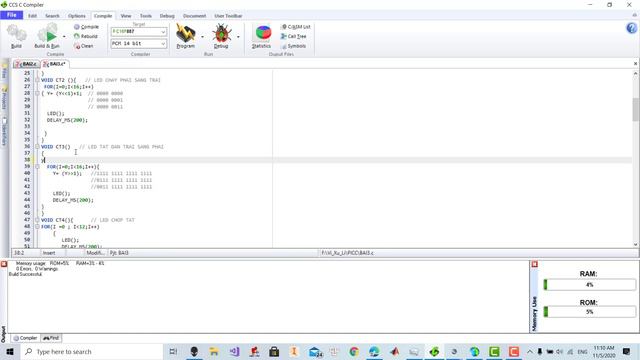Close the Output pane with red icon
Image resolution: width=640 pixels, height=360 pixels.
pos(4,264)
